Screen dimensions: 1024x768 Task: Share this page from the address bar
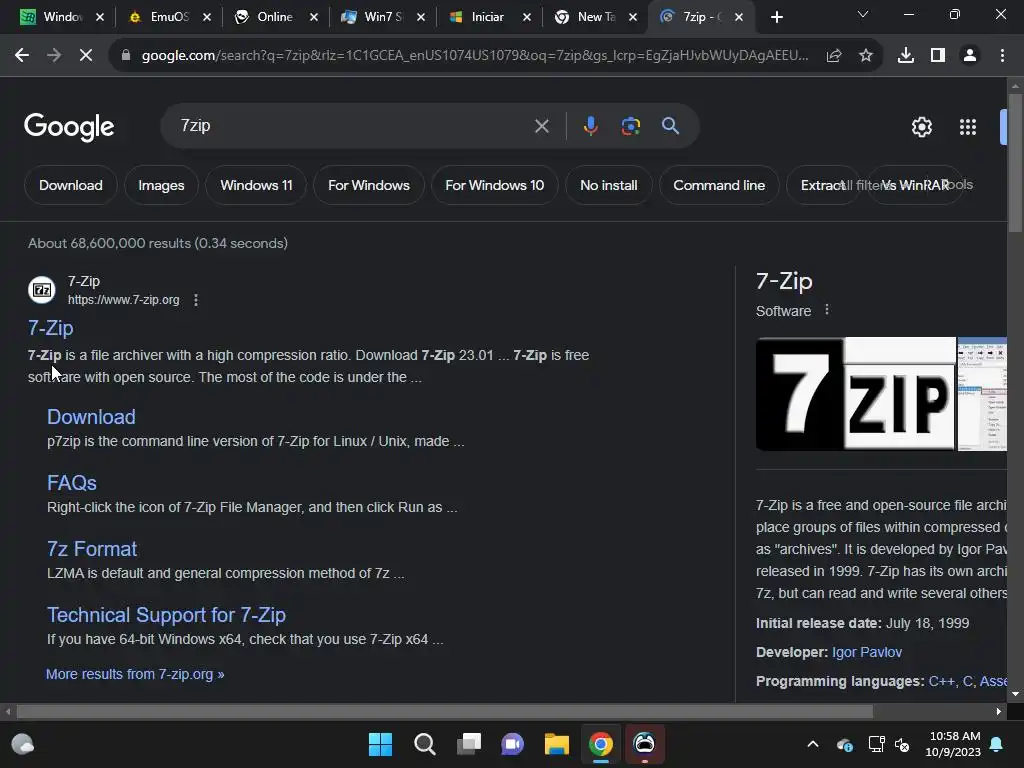click(x=834, y=56)
